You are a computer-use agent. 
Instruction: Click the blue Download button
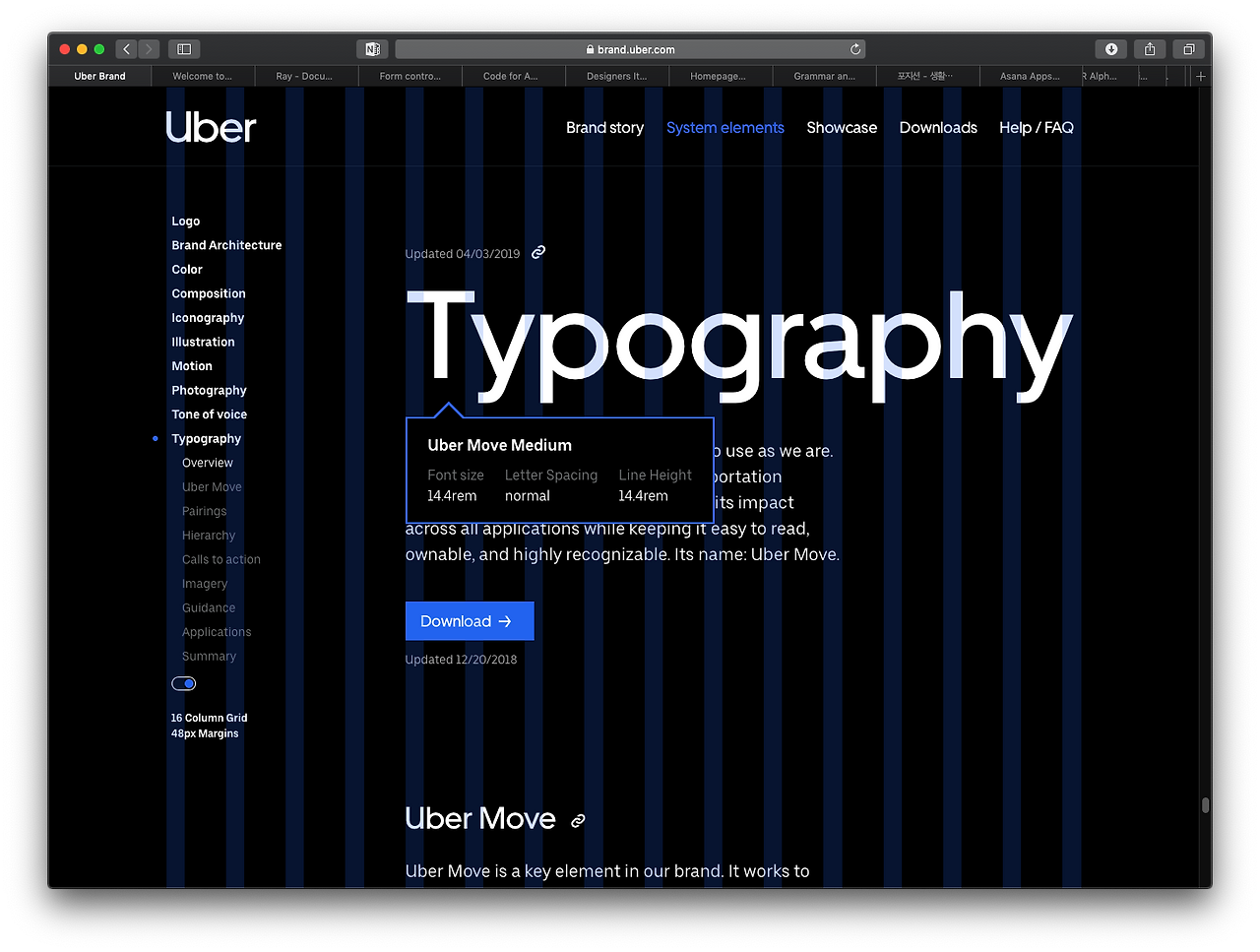tap(470, 621)
